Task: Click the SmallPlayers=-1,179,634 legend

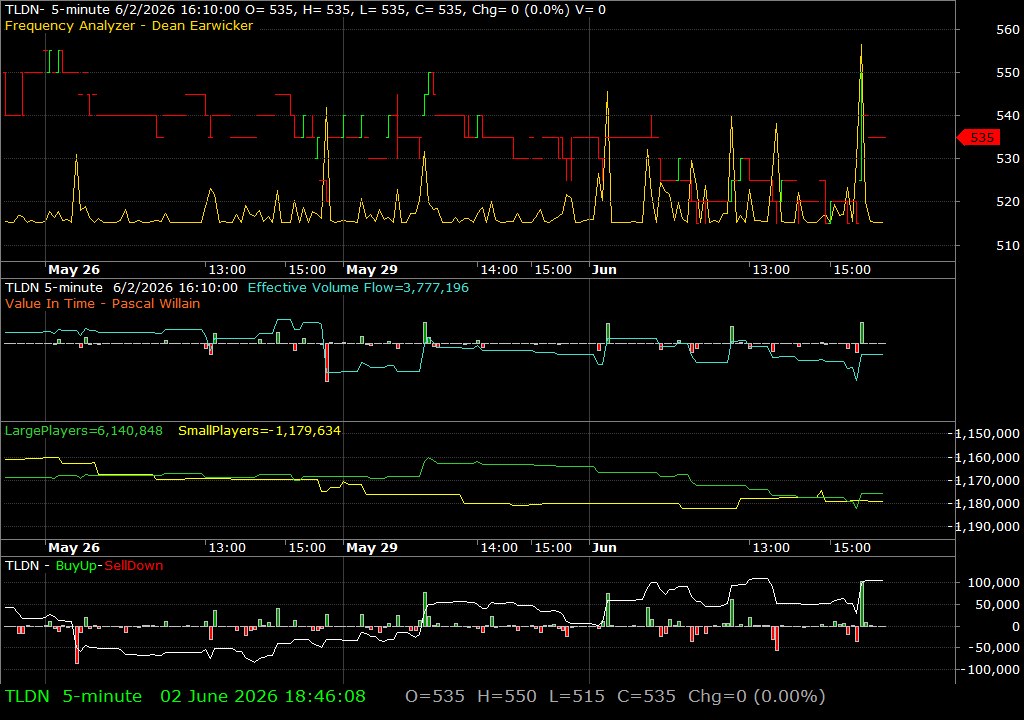Action: (x=259, y=431)
